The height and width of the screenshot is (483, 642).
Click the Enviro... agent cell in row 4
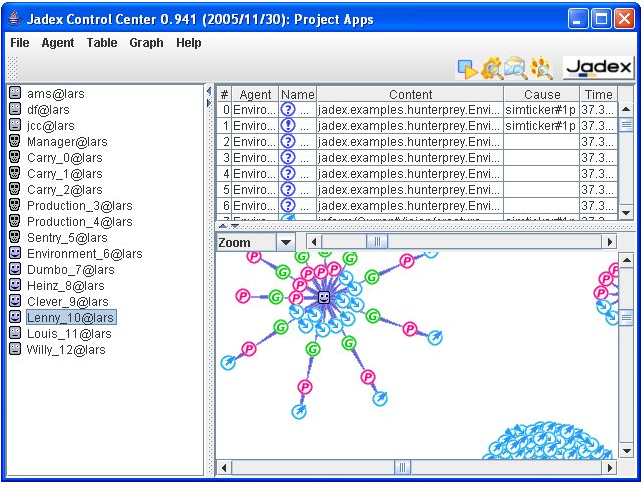[255, 174]
